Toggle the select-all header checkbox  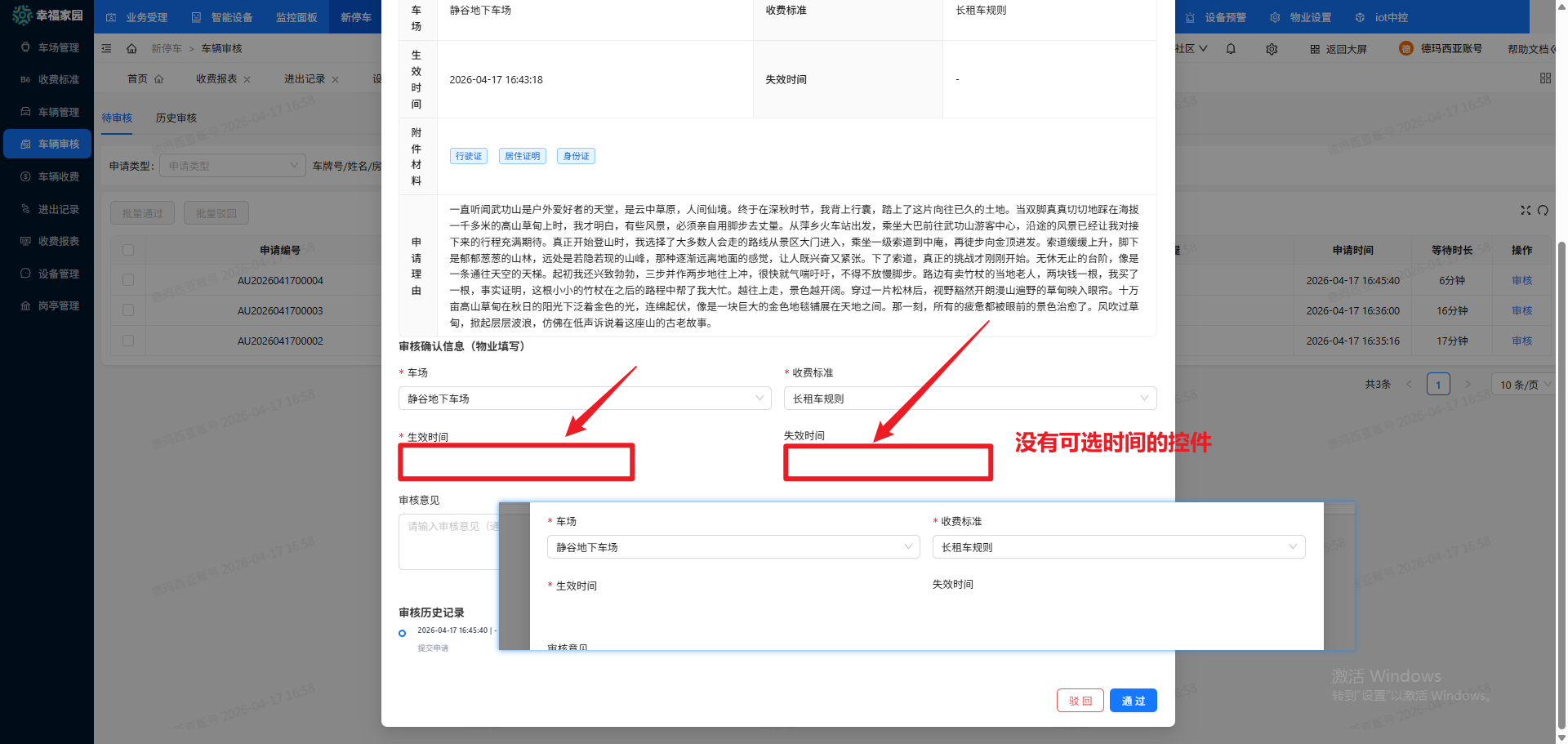click(x=128, y=250)
